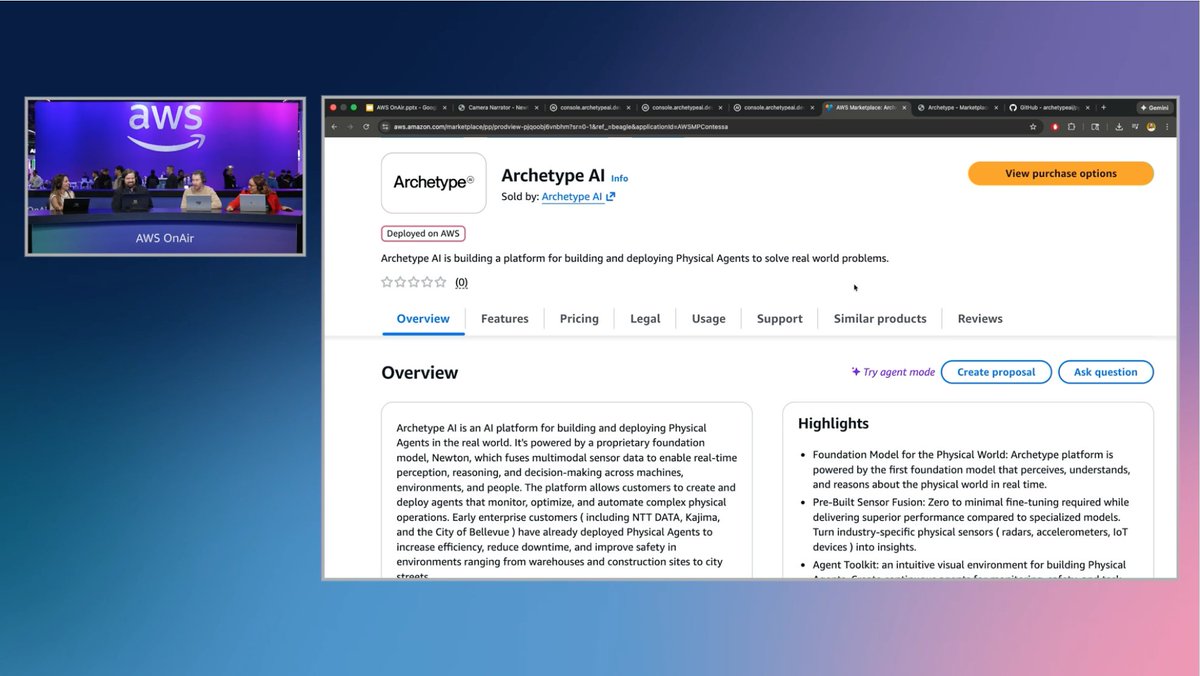Click the Gemini button in the tab bar

coord(1155,107)
